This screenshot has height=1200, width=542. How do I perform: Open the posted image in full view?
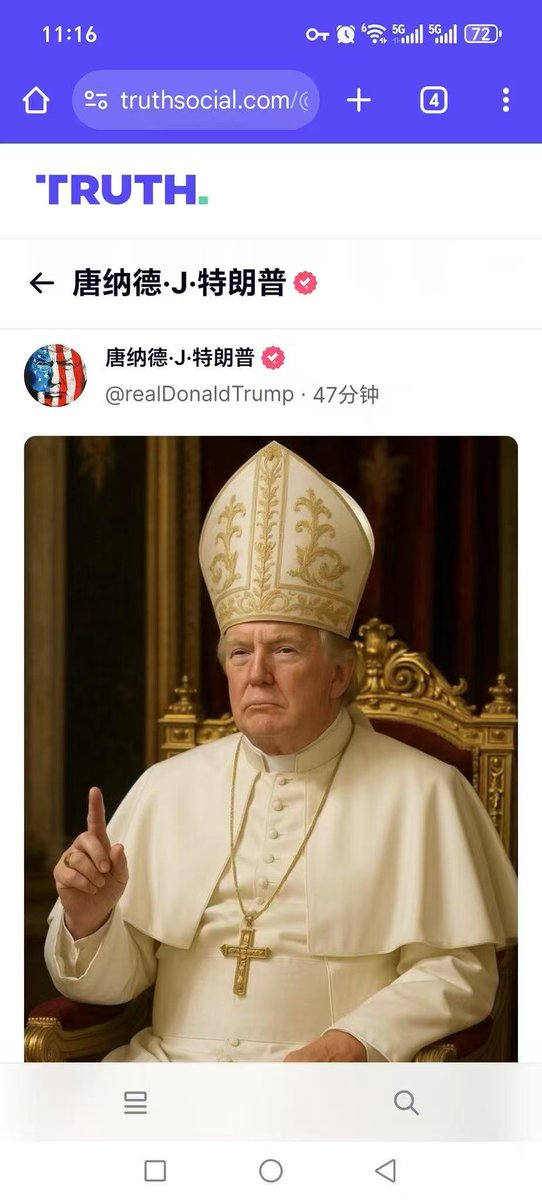coord(271,748)
